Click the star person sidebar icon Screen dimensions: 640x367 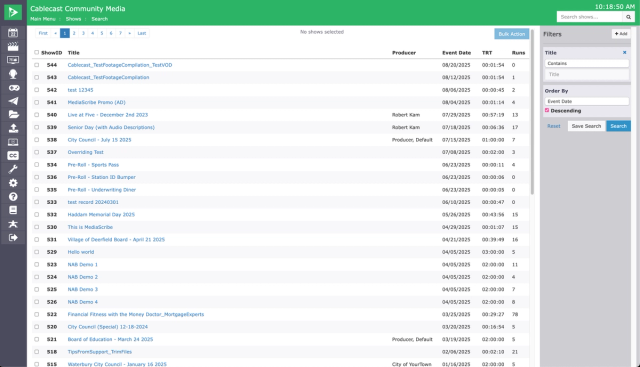[x=13, y=224]
